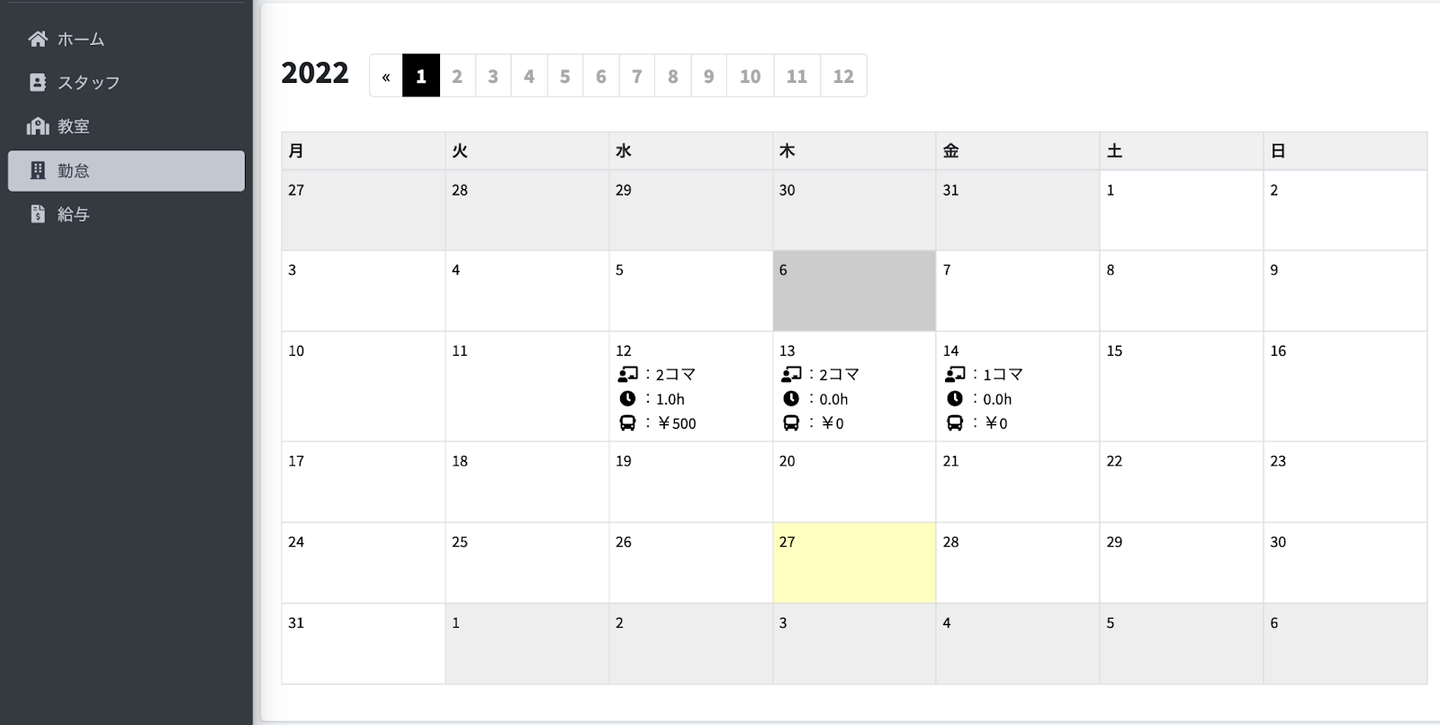Screen dimensions: 1440x725
Task: Open ホーム link in sidebar
Action: coord(80,39)
